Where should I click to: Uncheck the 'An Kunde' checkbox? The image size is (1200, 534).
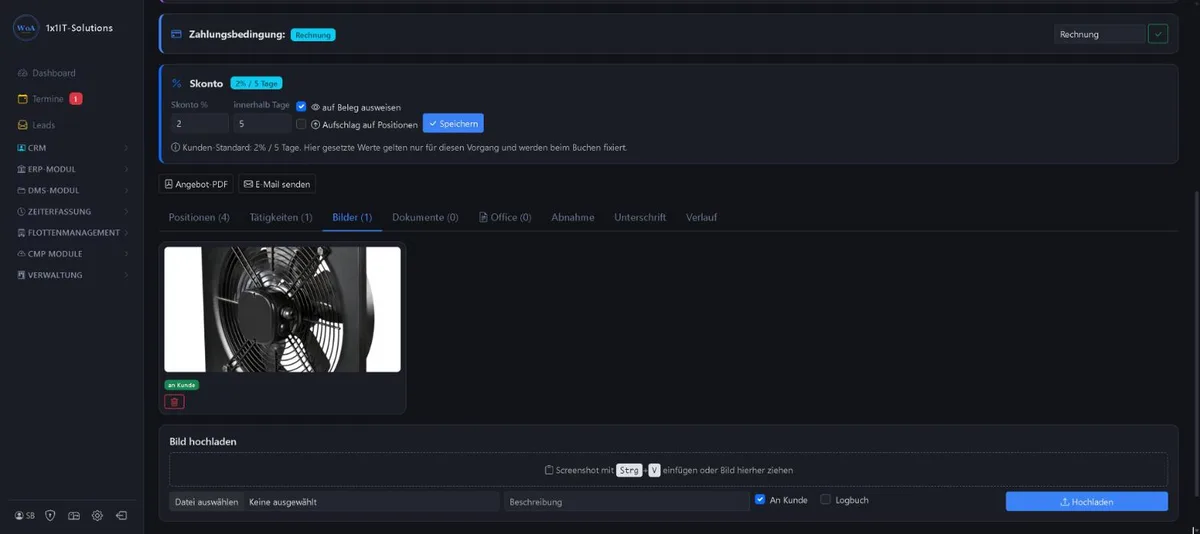point(760,500)
